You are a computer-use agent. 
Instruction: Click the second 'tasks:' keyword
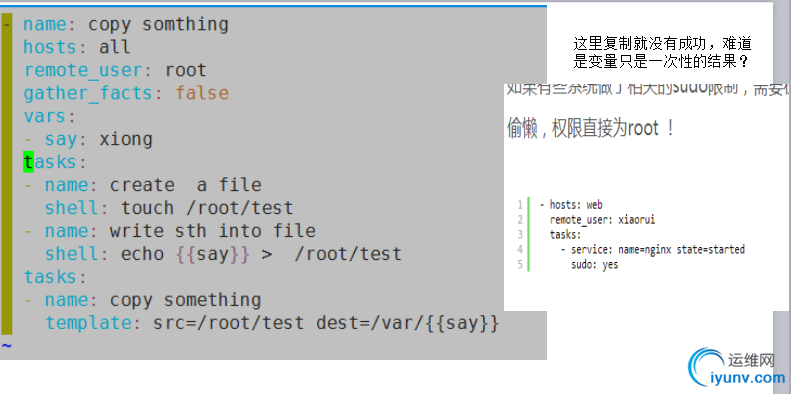[x=55, y=277]
